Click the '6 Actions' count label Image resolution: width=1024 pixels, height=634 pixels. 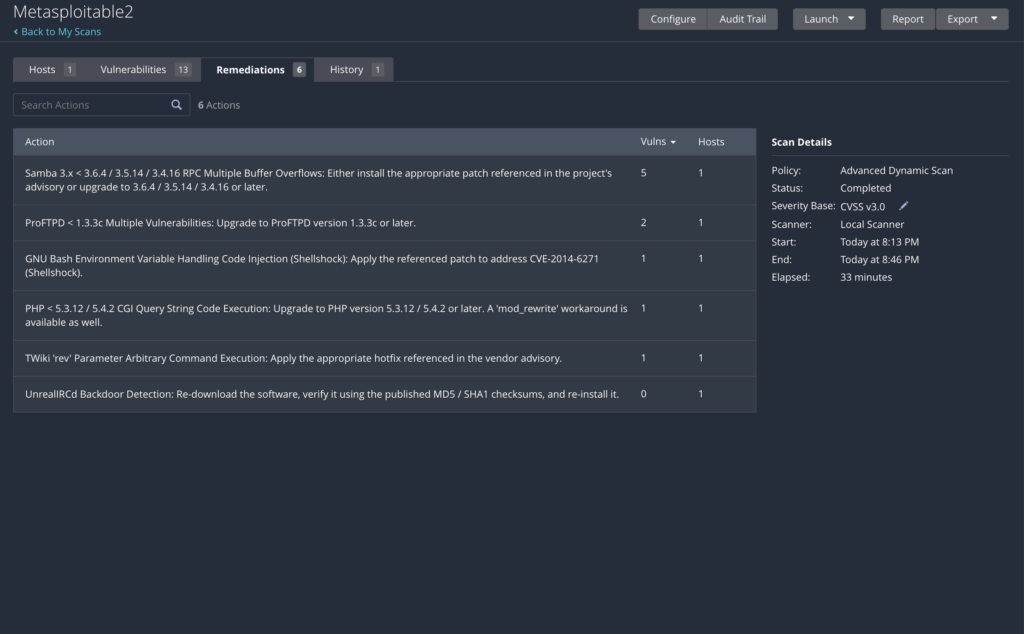click(x=219, y=104)
